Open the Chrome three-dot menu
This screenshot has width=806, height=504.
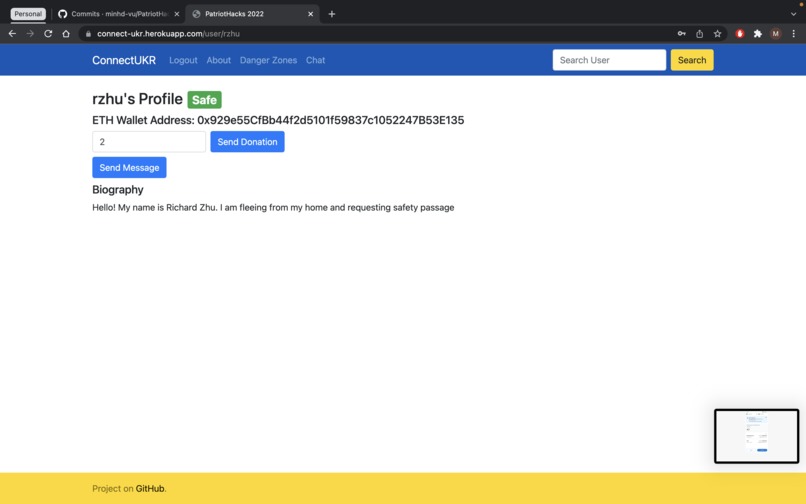pyautogui.click(x=794, y=33)
